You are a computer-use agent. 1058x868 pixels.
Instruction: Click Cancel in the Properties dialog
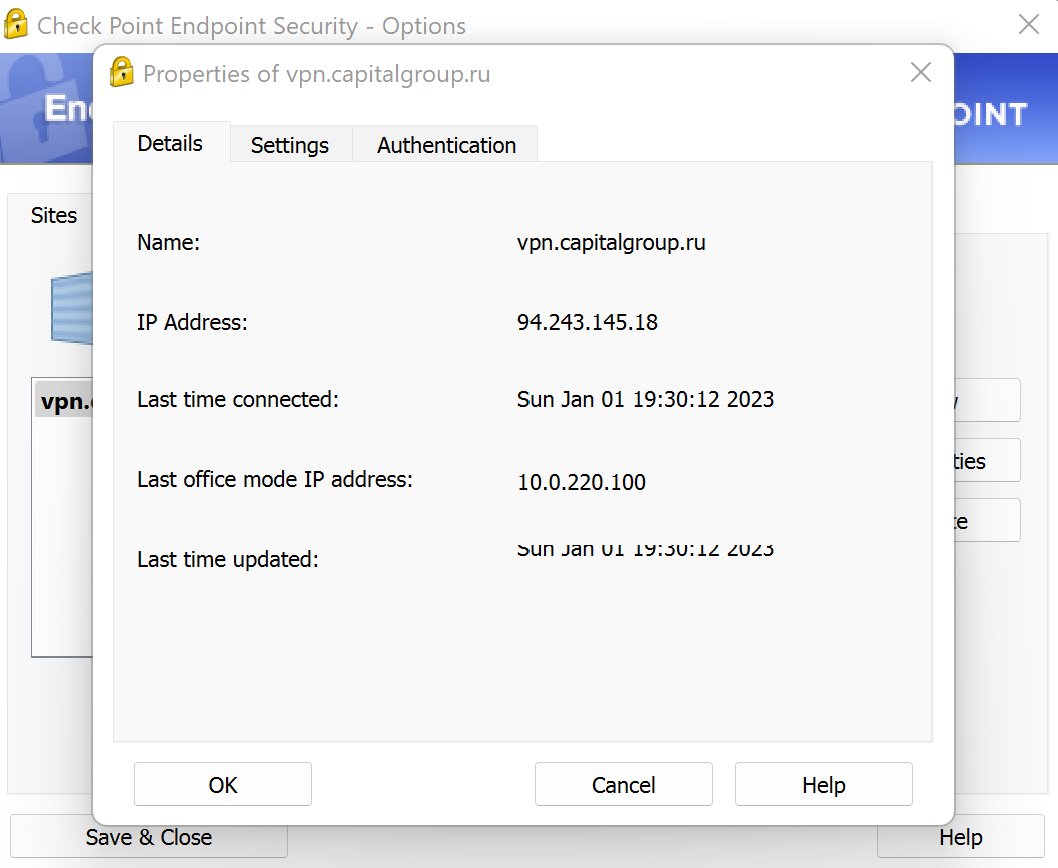623,784
